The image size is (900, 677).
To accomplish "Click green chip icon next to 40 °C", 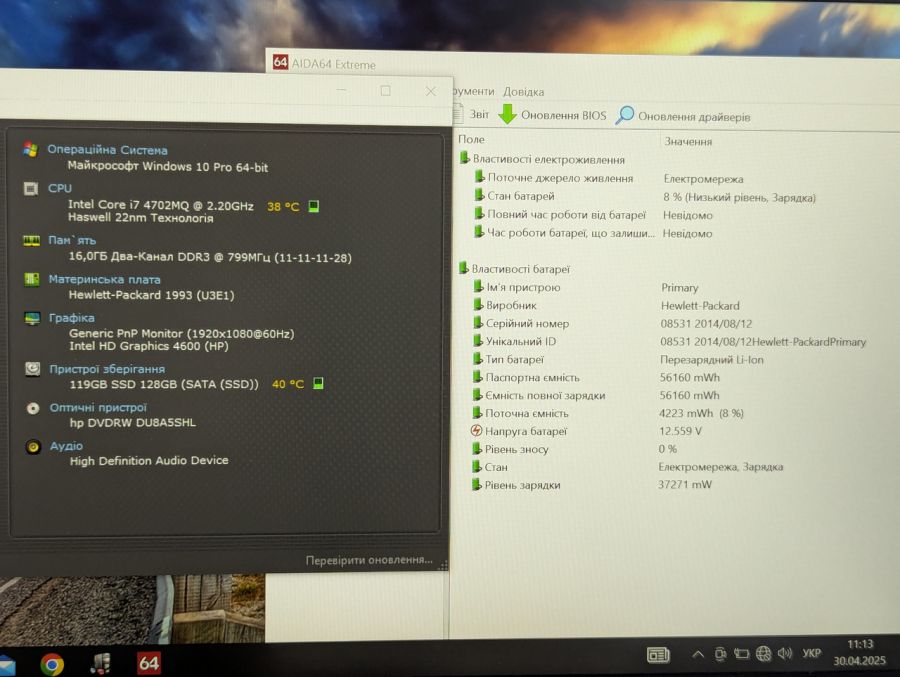I will pos(318,383).
